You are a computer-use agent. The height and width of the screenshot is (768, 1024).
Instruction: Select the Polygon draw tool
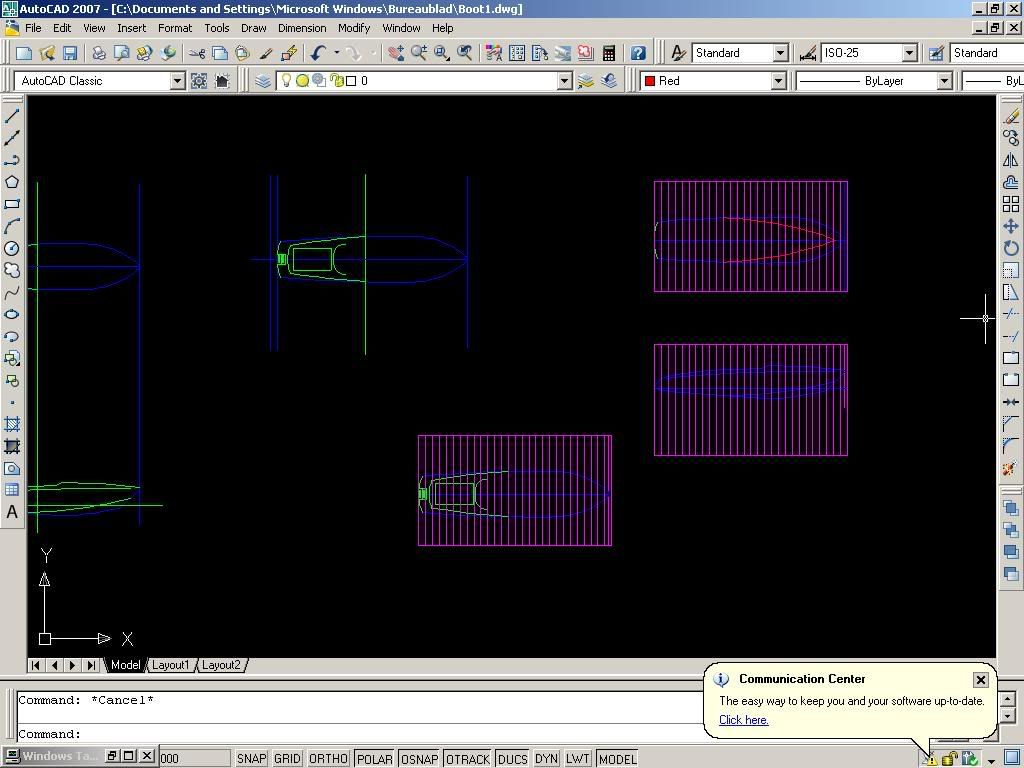[x=12, y=182]
